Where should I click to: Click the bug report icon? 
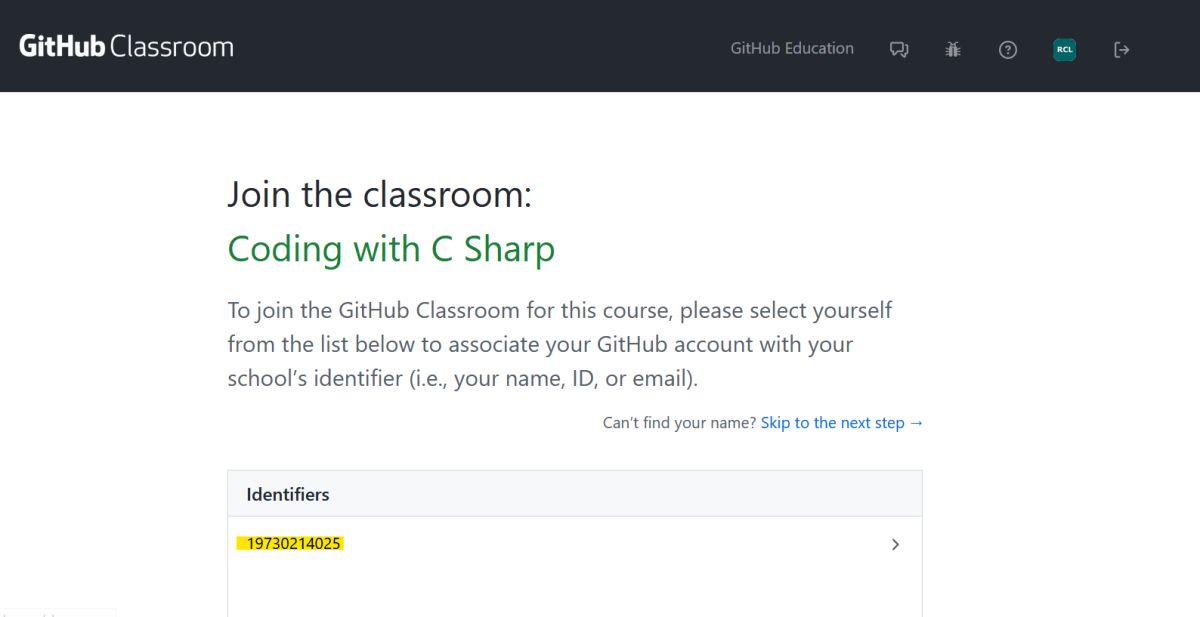[x=953, y=49]
